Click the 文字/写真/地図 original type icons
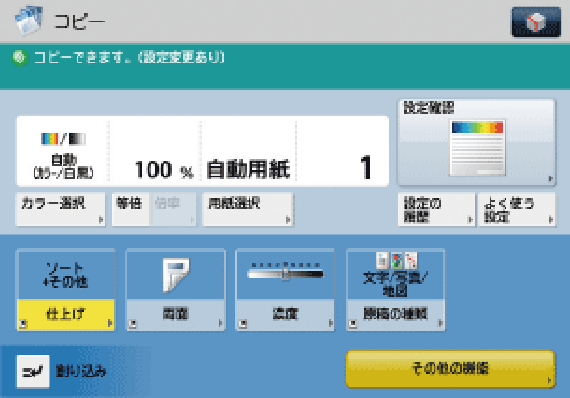Screen dimensions: 570x398 click(396, 260)
